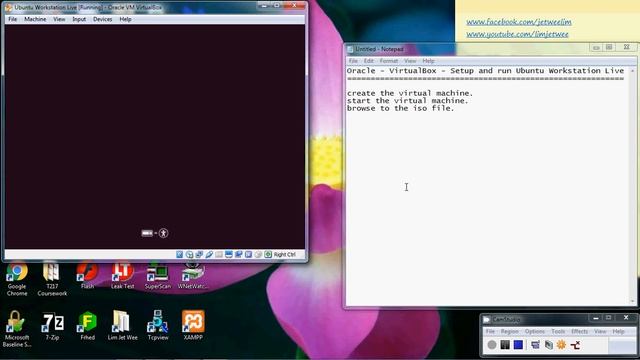This screenshot has height=360, width=640.
Task: Open the www.facebook.com/jetweelim link
Action: click(x=519, y=22)
